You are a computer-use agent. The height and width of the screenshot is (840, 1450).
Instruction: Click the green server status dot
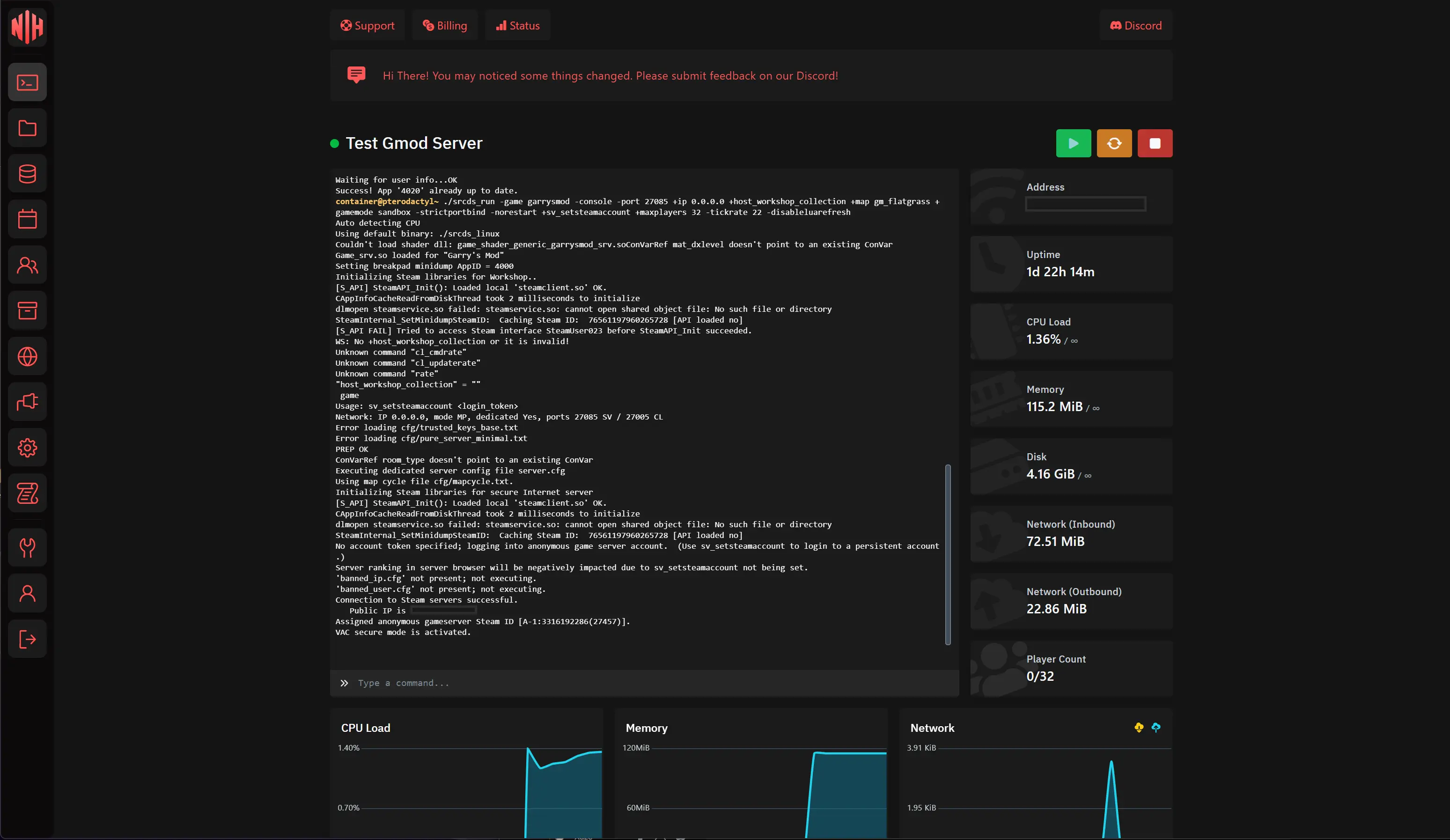click(x=334, y=143)
